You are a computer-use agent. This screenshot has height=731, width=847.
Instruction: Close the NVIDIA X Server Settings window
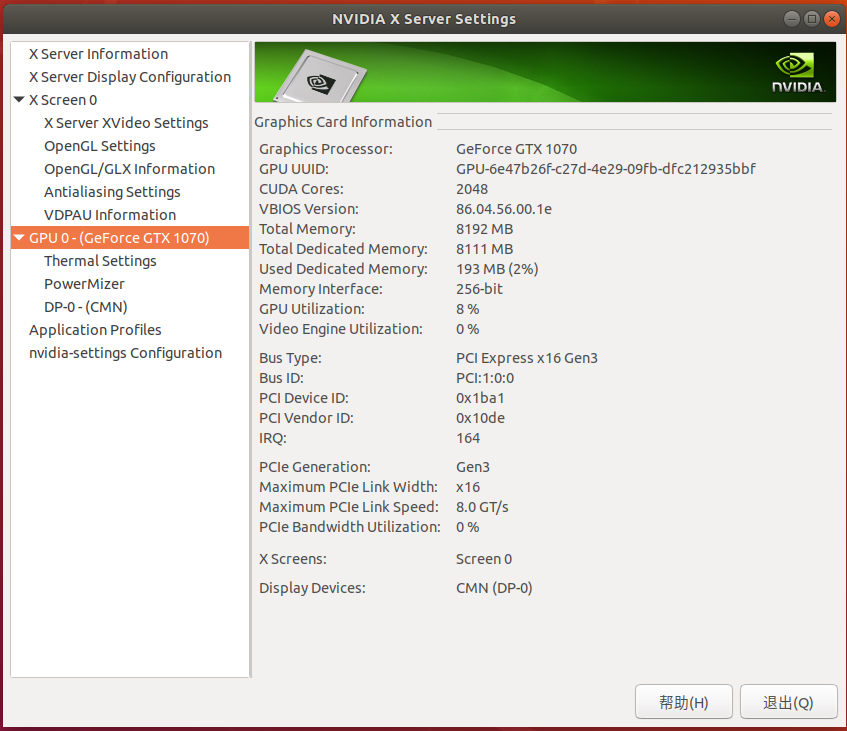click(831, 19)
